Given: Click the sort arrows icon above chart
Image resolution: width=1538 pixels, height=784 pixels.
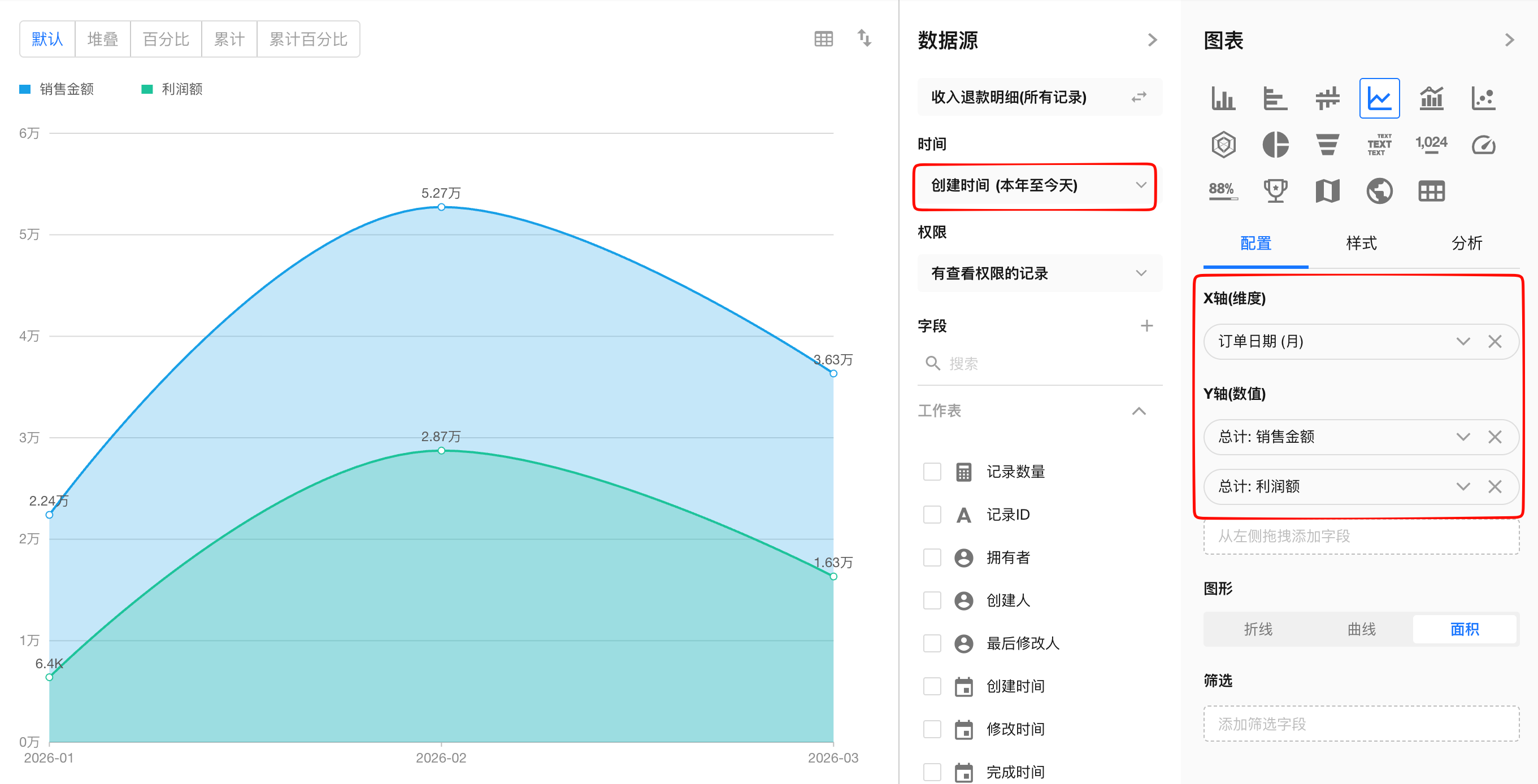Looking at the screenshot, I should tap(864, 38).
